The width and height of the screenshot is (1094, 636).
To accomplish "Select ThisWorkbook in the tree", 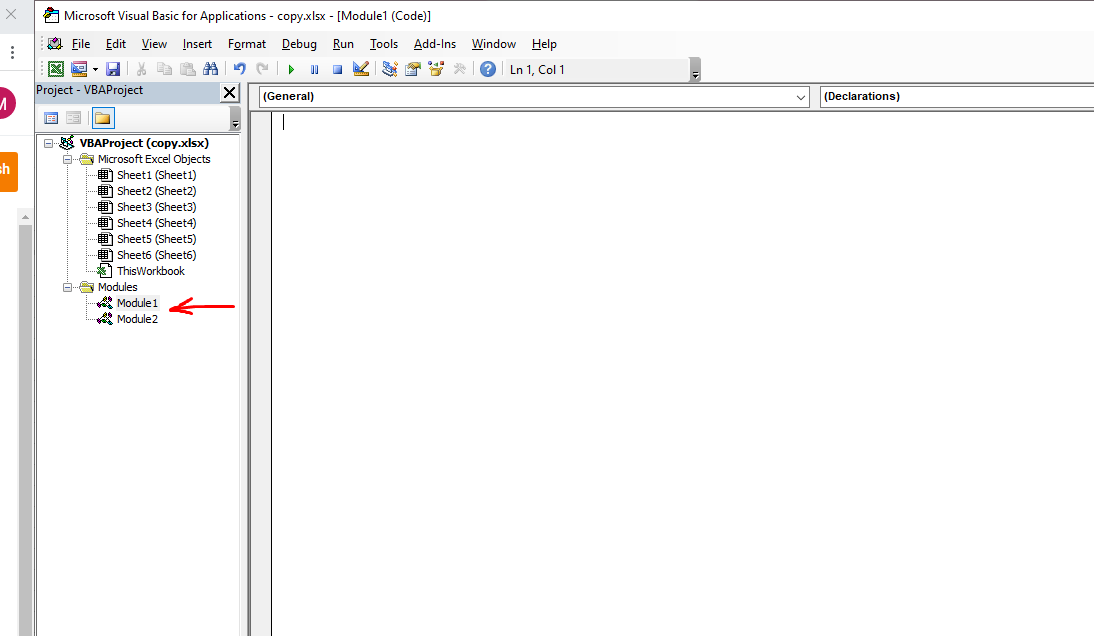I will point(151,271).
